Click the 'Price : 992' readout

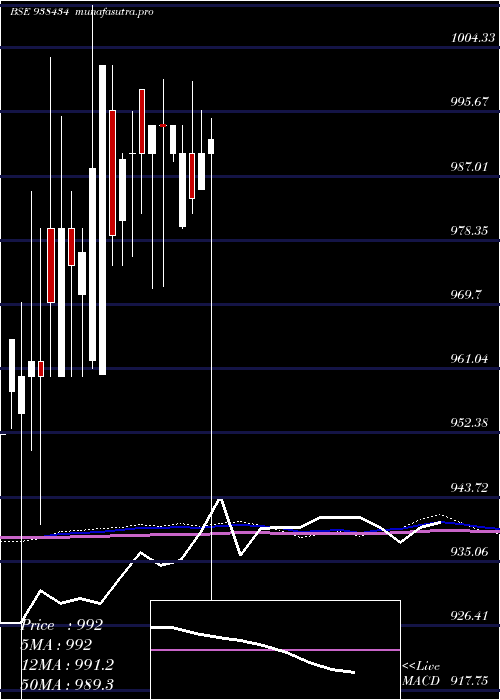click(62, 625)
